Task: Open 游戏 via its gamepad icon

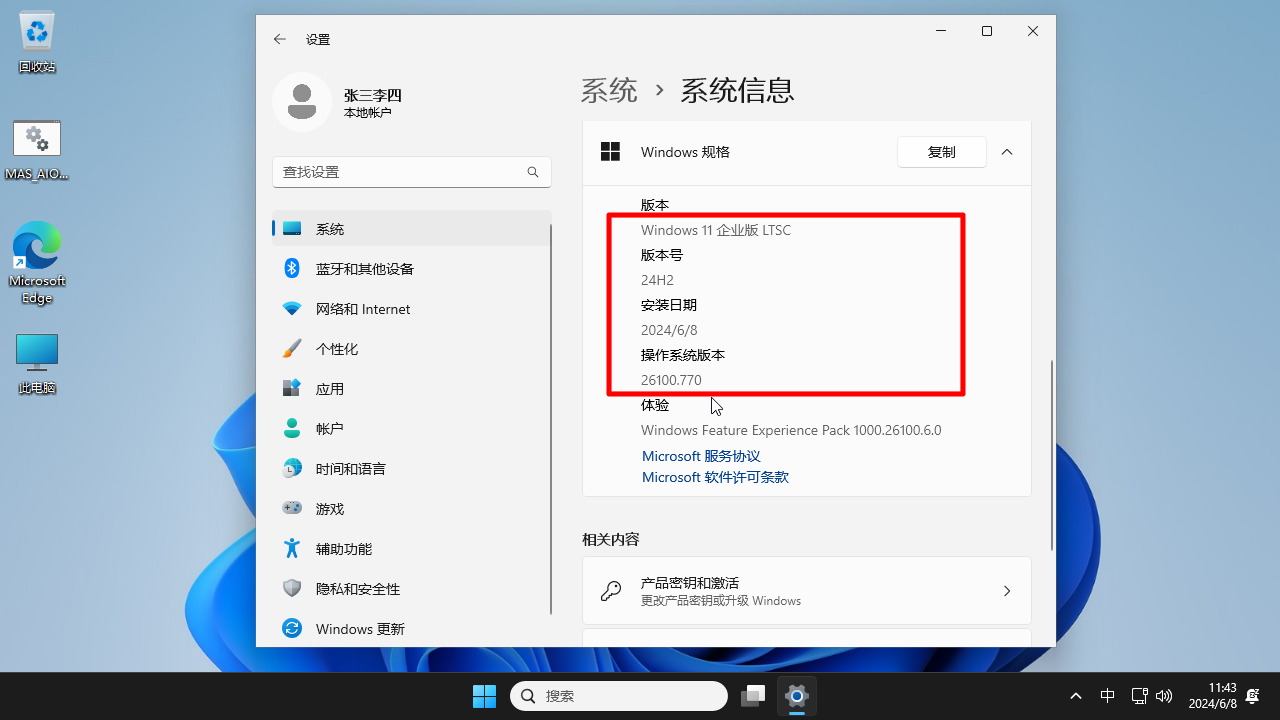Action: 292,508
